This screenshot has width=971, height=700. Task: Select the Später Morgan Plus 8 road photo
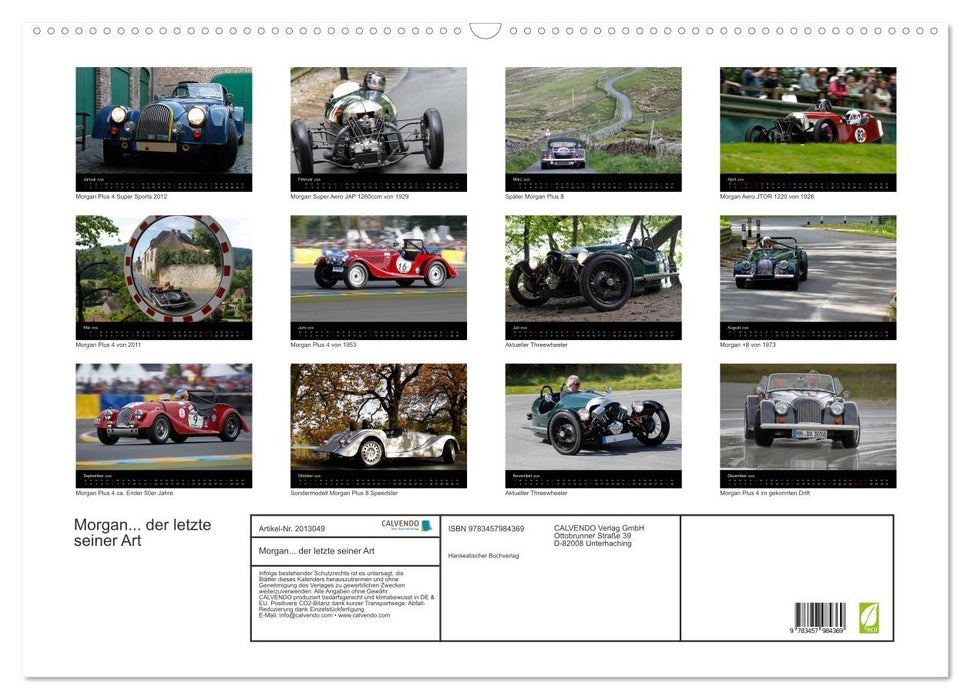click(x=593, y=121)
